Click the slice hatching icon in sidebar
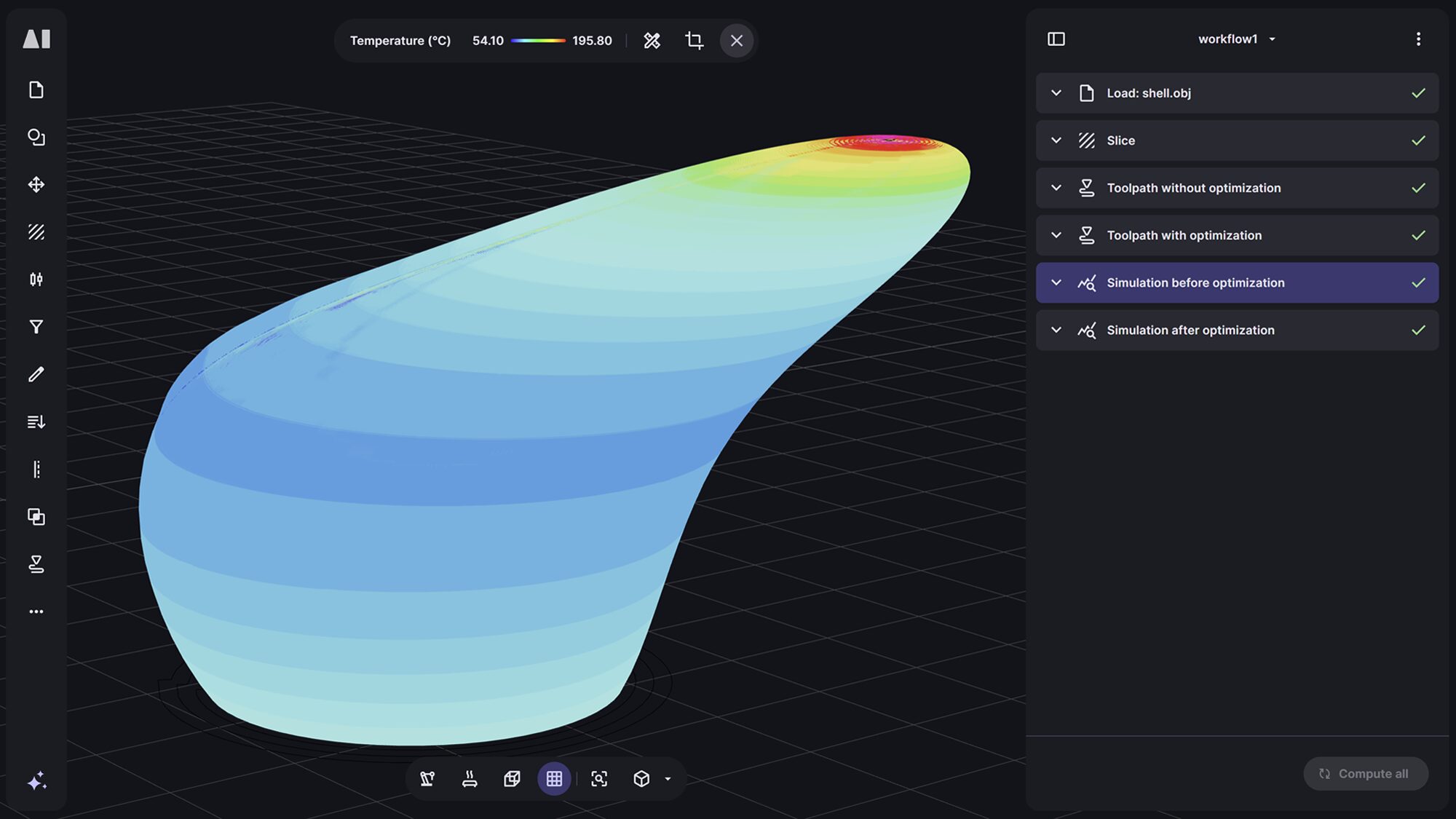 pos(36,232)
